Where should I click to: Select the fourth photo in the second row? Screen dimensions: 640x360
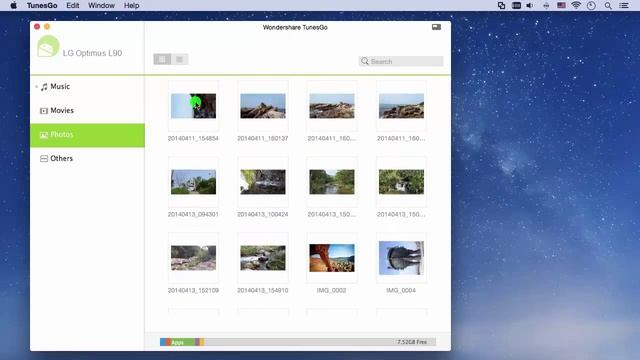click(x=401, y=182)
